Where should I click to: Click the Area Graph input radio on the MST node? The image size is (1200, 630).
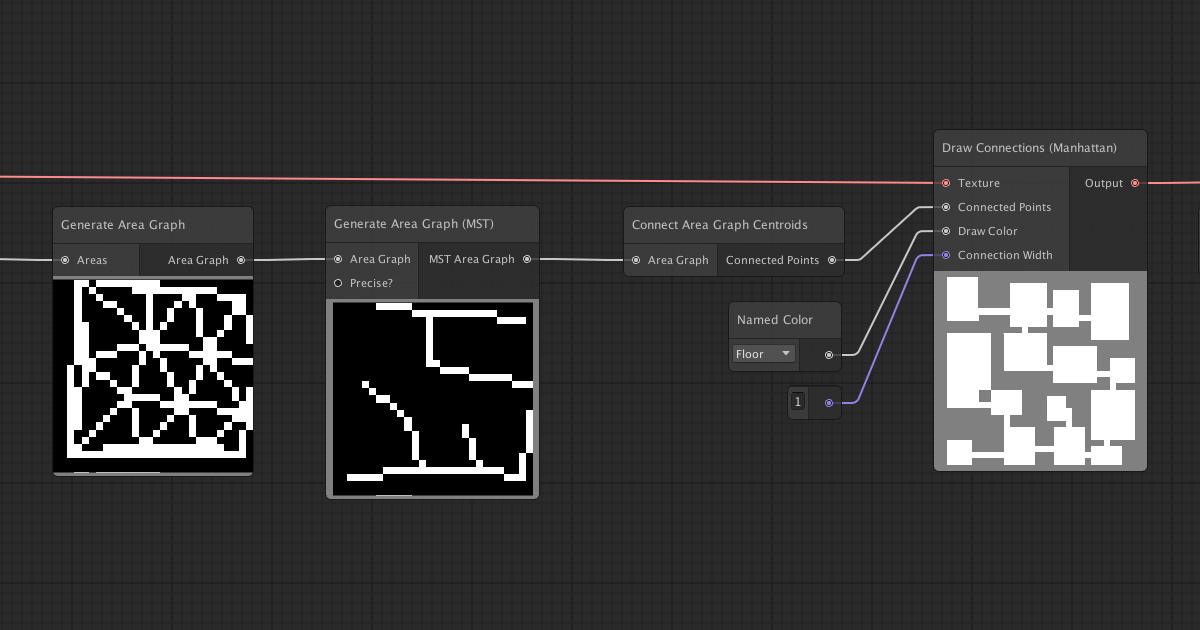click(x=338, y=258)
